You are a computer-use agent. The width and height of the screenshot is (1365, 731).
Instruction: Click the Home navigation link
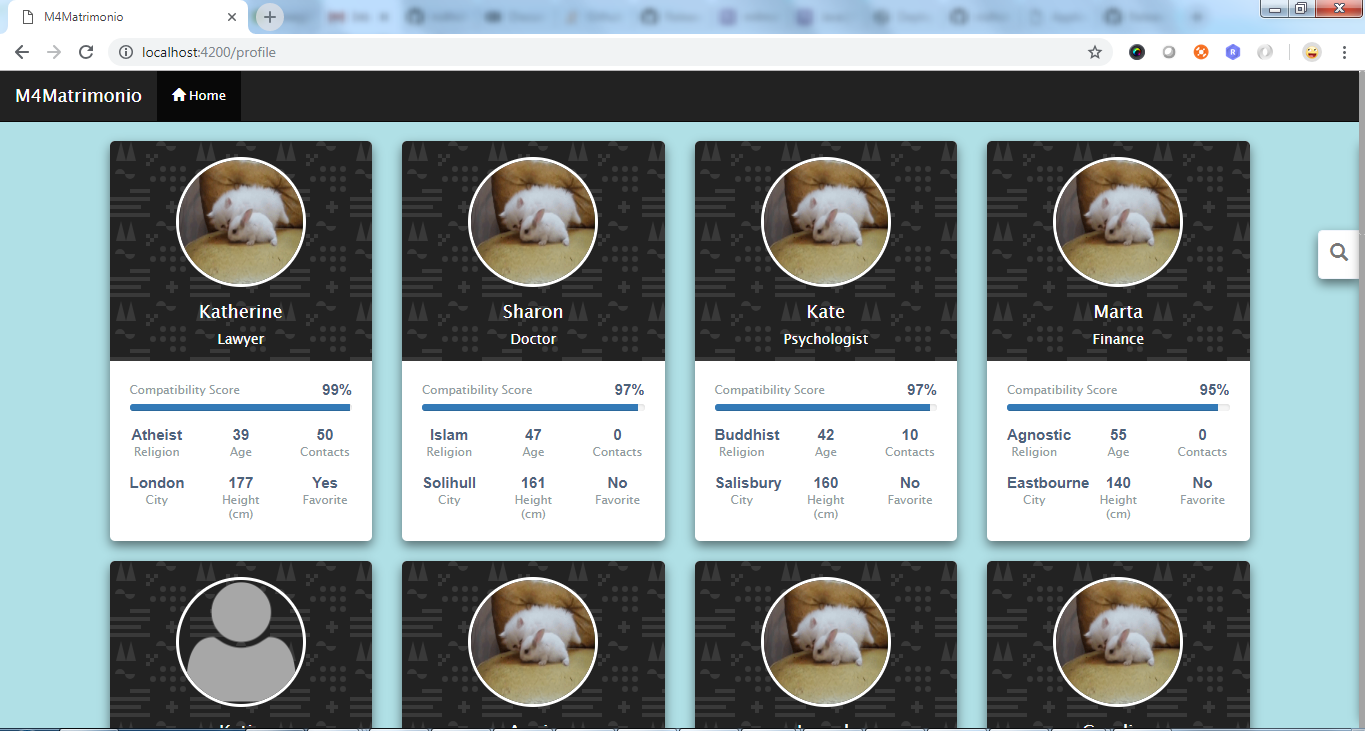coord(199,96)
